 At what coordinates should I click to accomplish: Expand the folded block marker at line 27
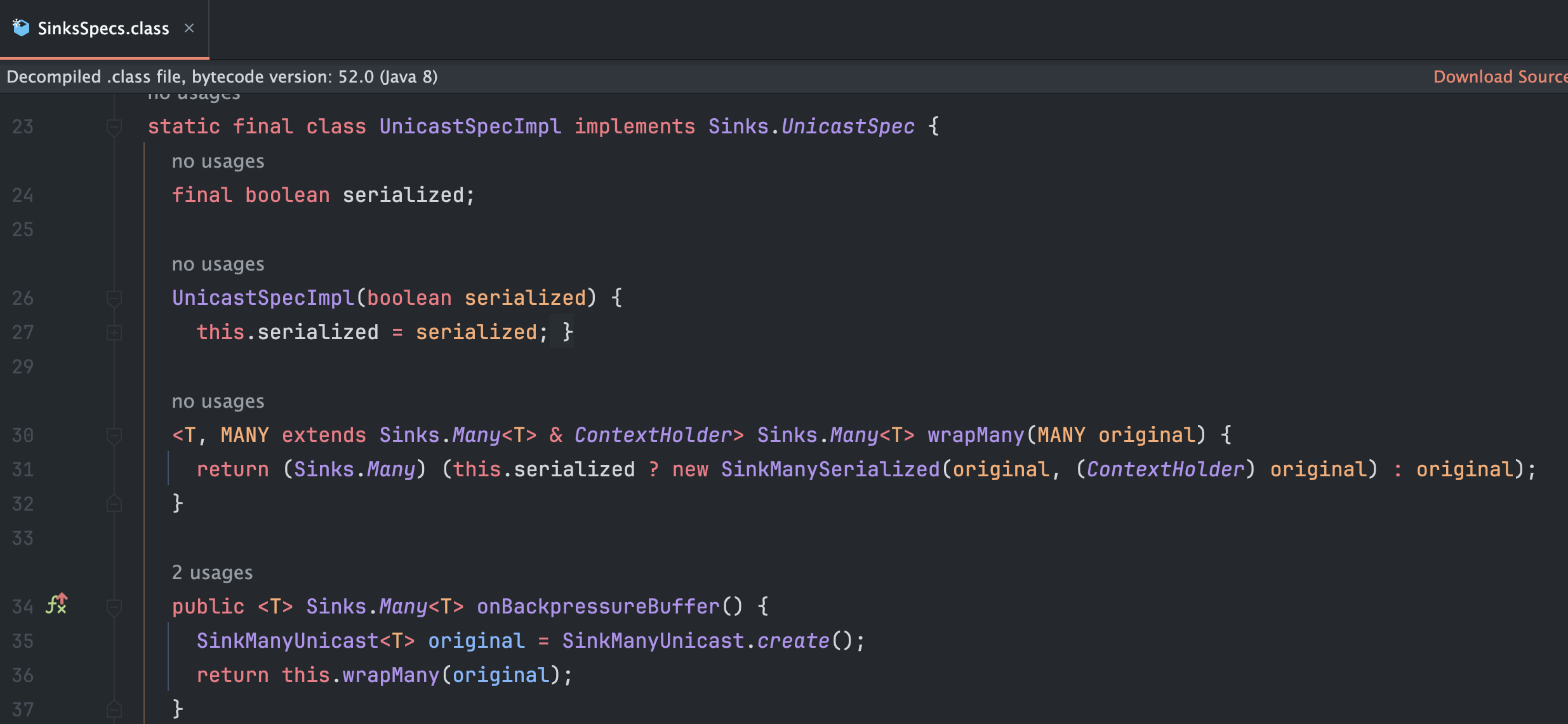point(114,332)
